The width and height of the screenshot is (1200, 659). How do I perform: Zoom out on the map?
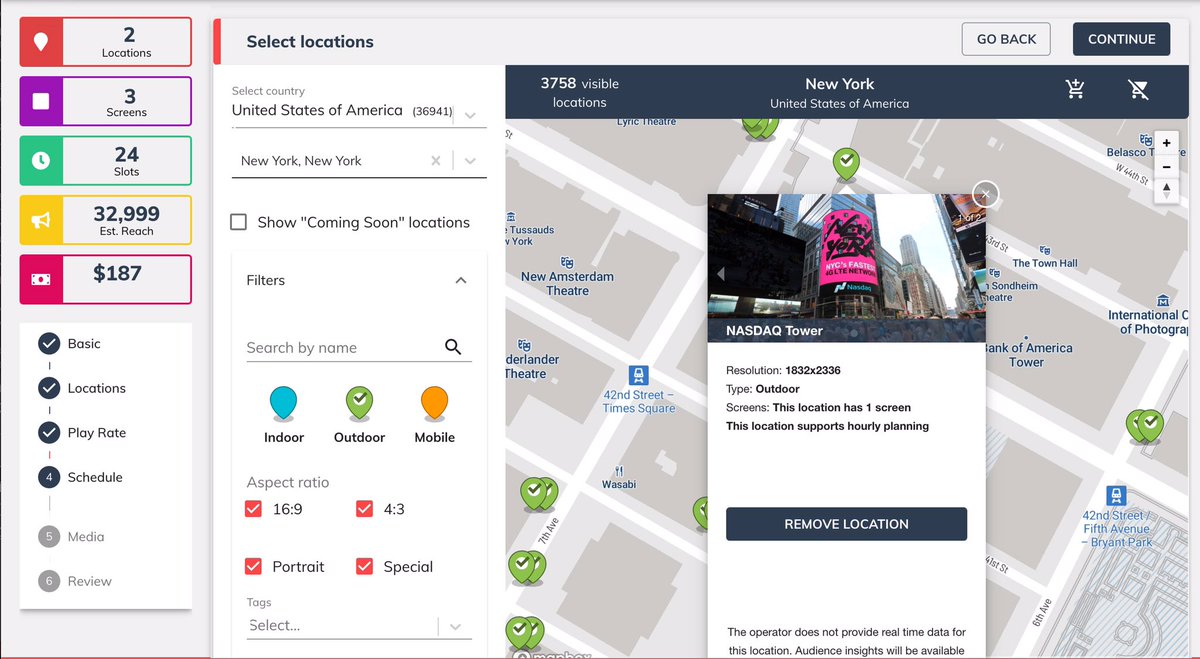pyautogui.click(x=1166, y=166)
